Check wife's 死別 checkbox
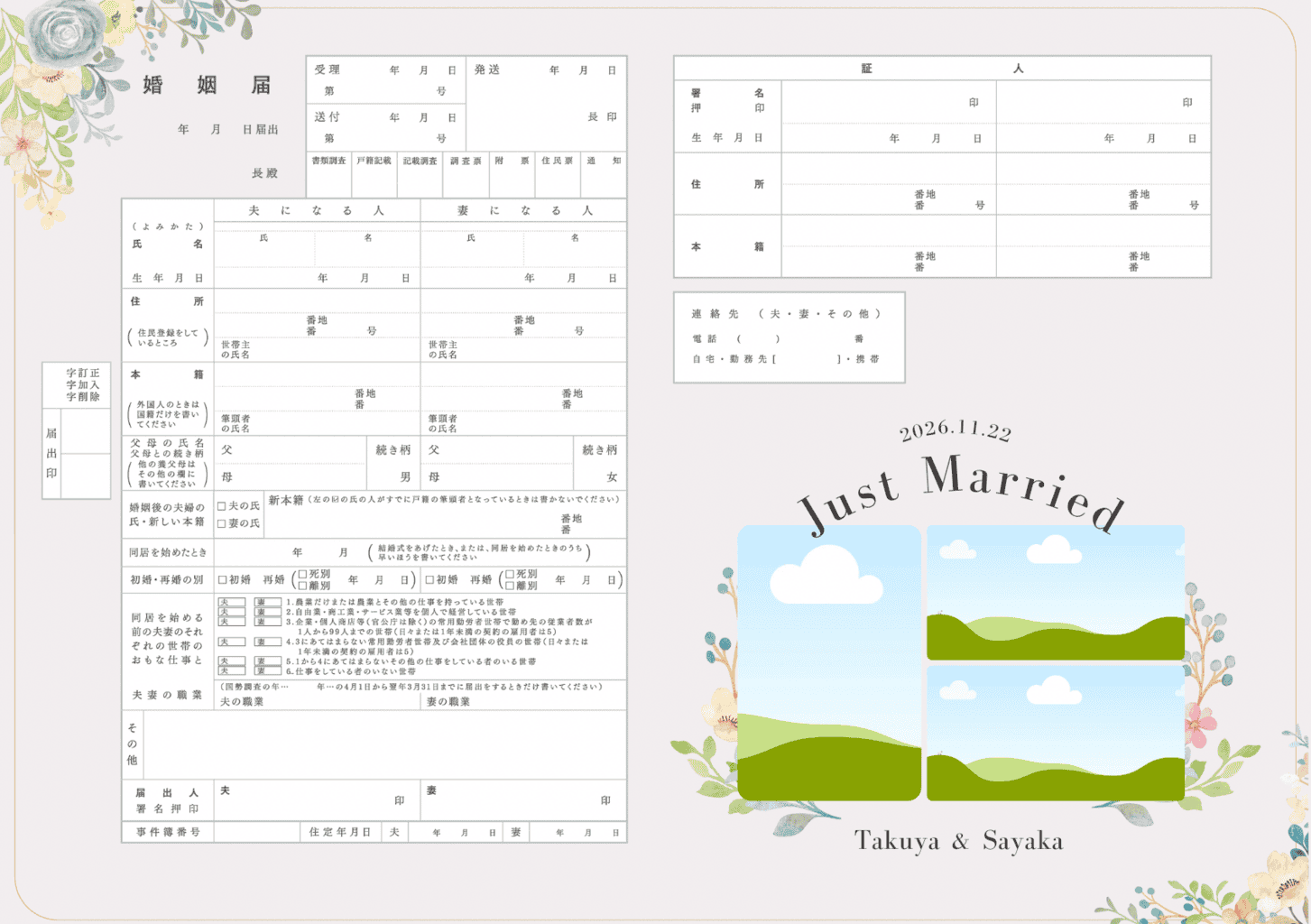 tap(510, 574)
